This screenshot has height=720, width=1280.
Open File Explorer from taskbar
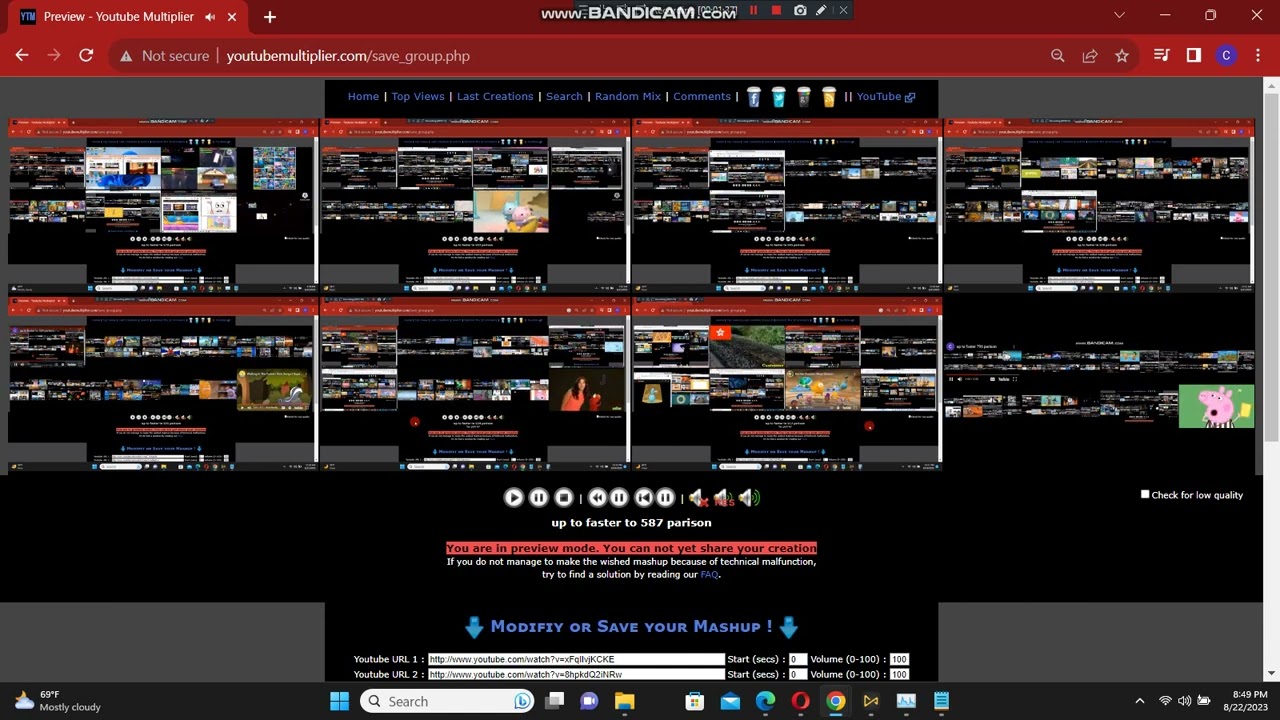(x=624, y=701)
